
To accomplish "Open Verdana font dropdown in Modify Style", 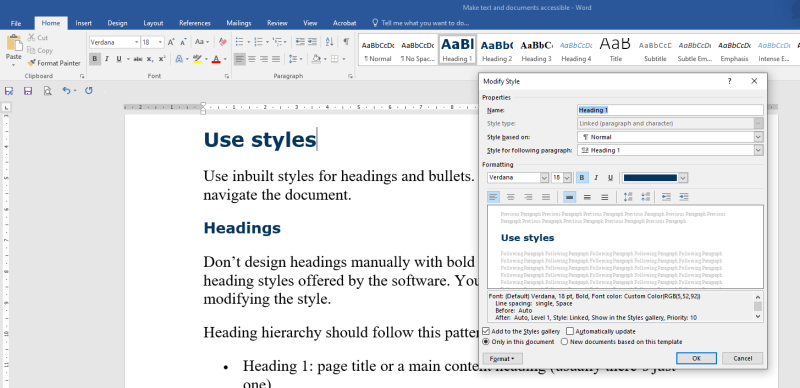I will click(x=544, y=178).
